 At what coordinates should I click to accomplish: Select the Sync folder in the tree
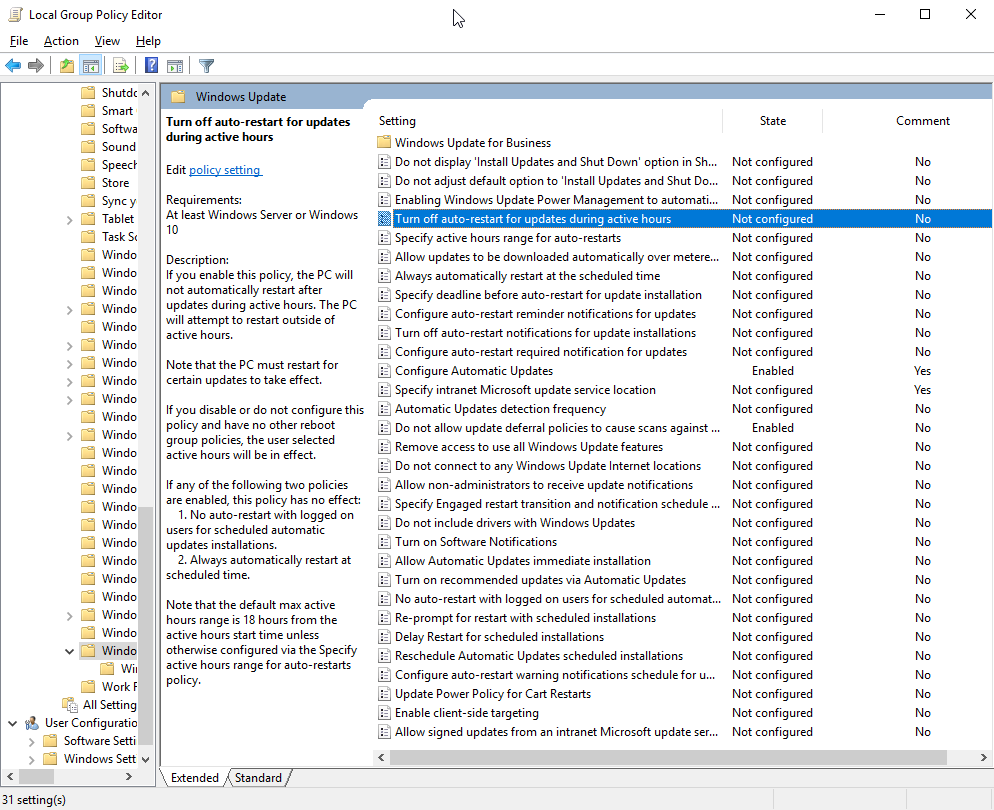click(119, 201)
